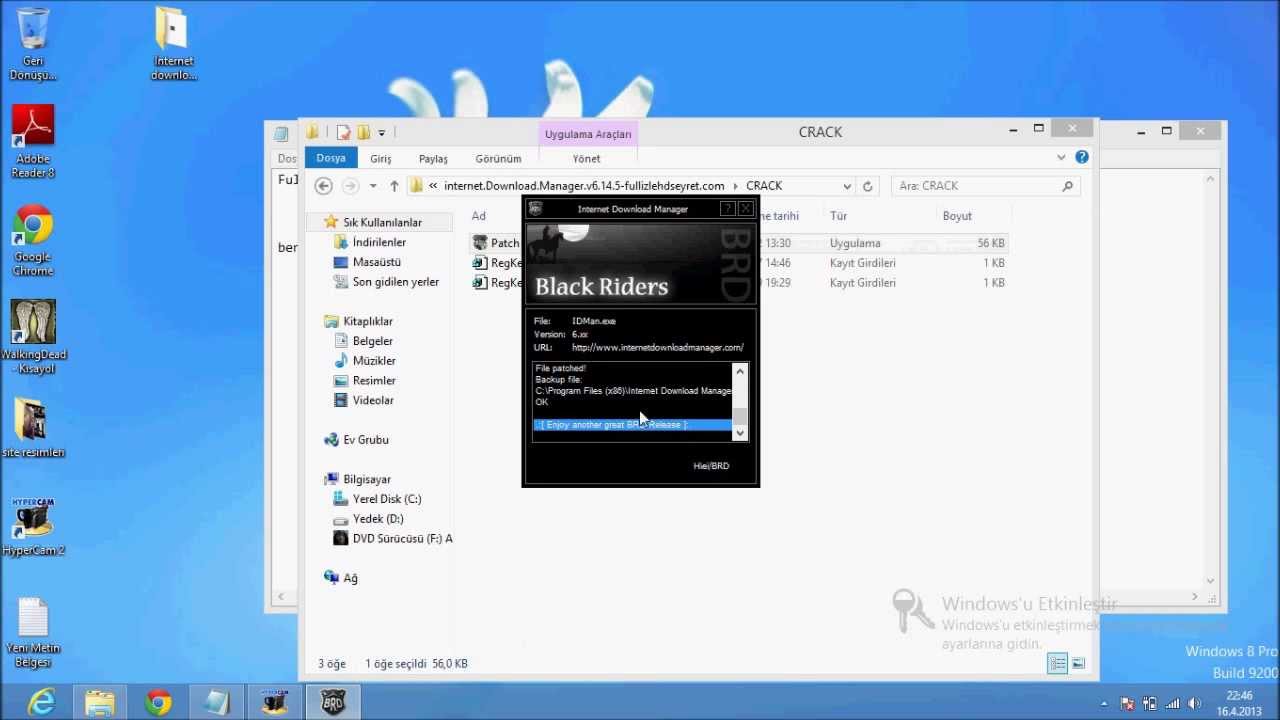Click the CRACK segment in address bar
1280x720 pixels.
click(x=764, y=186)
